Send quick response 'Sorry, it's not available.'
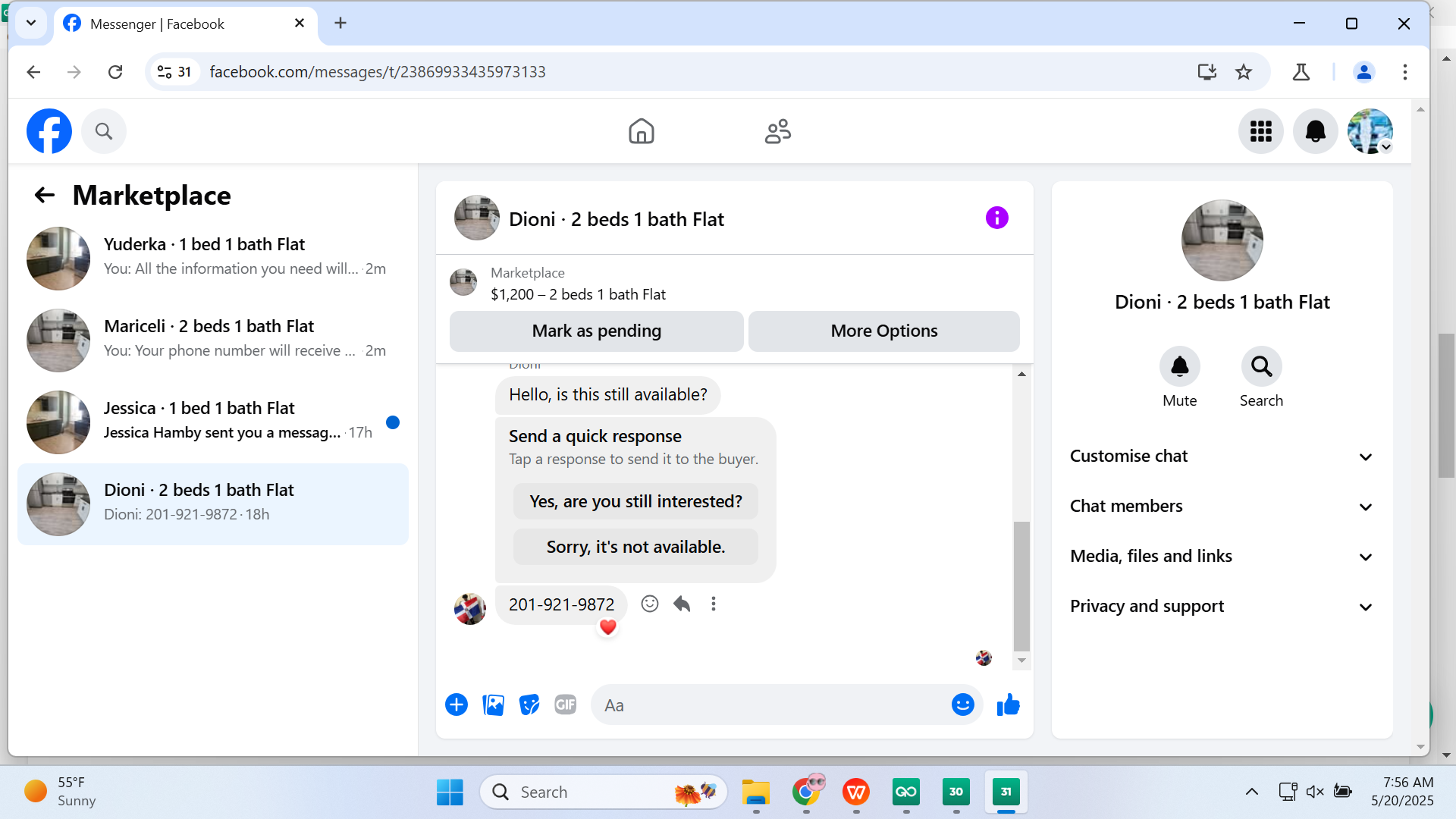This screenshot has width=1456, height=819. [635, 548]
